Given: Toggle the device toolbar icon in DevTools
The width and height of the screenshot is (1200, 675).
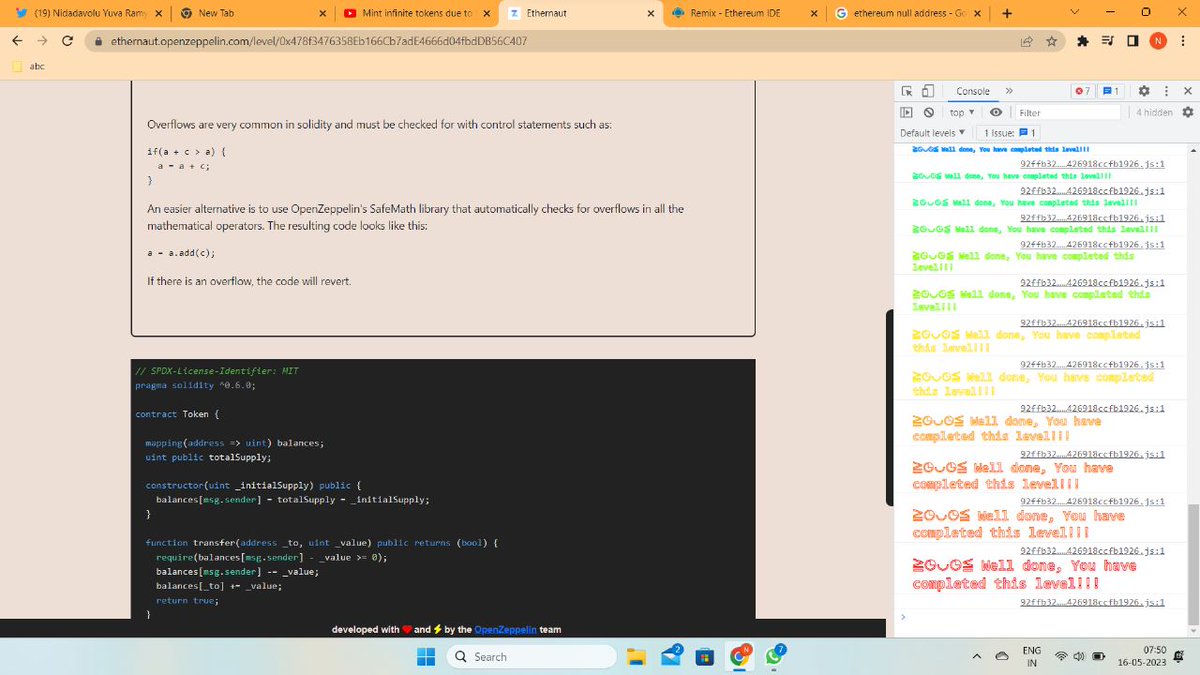Looking at the screenshot, I should pyautogui.click(x=927, y=91).
